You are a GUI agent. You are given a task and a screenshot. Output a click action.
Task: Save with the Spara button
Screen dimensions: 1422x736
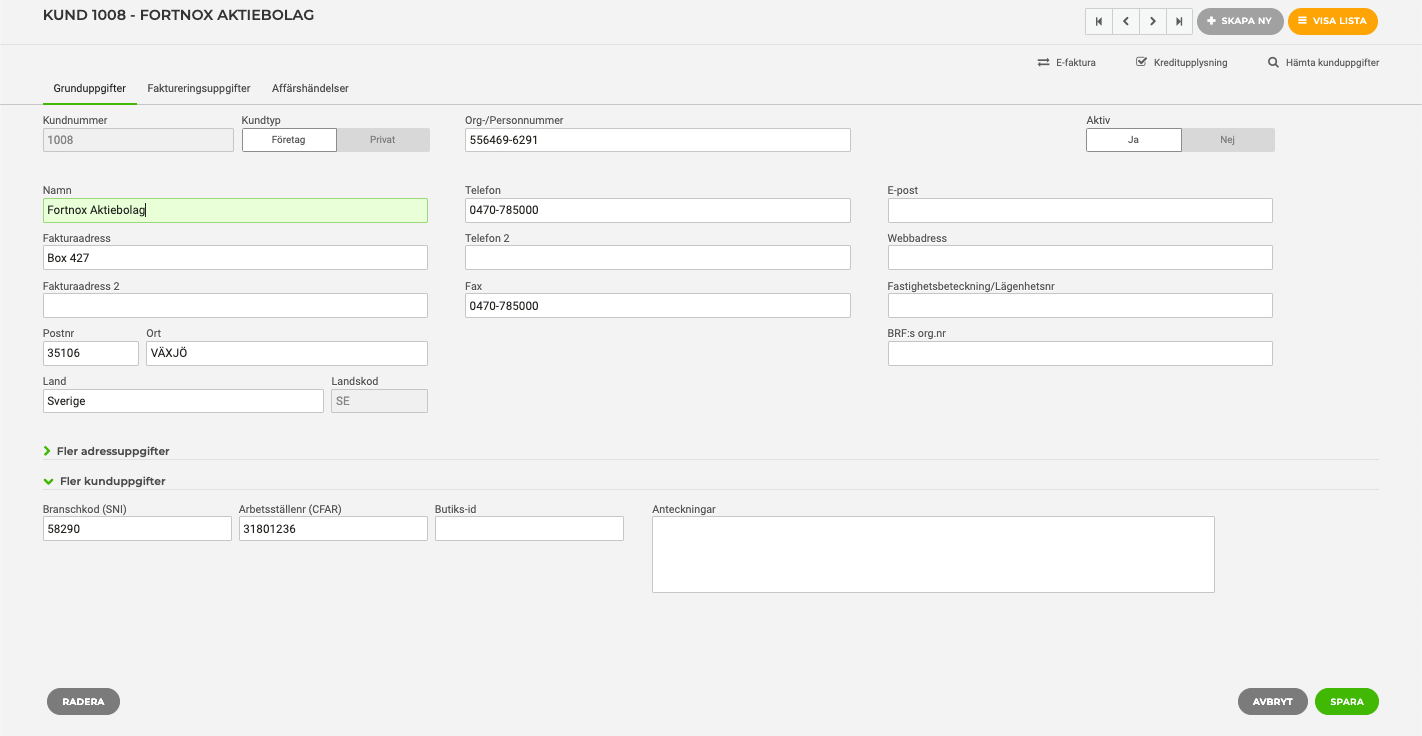pyautogui.click(x=1347, y=702)
